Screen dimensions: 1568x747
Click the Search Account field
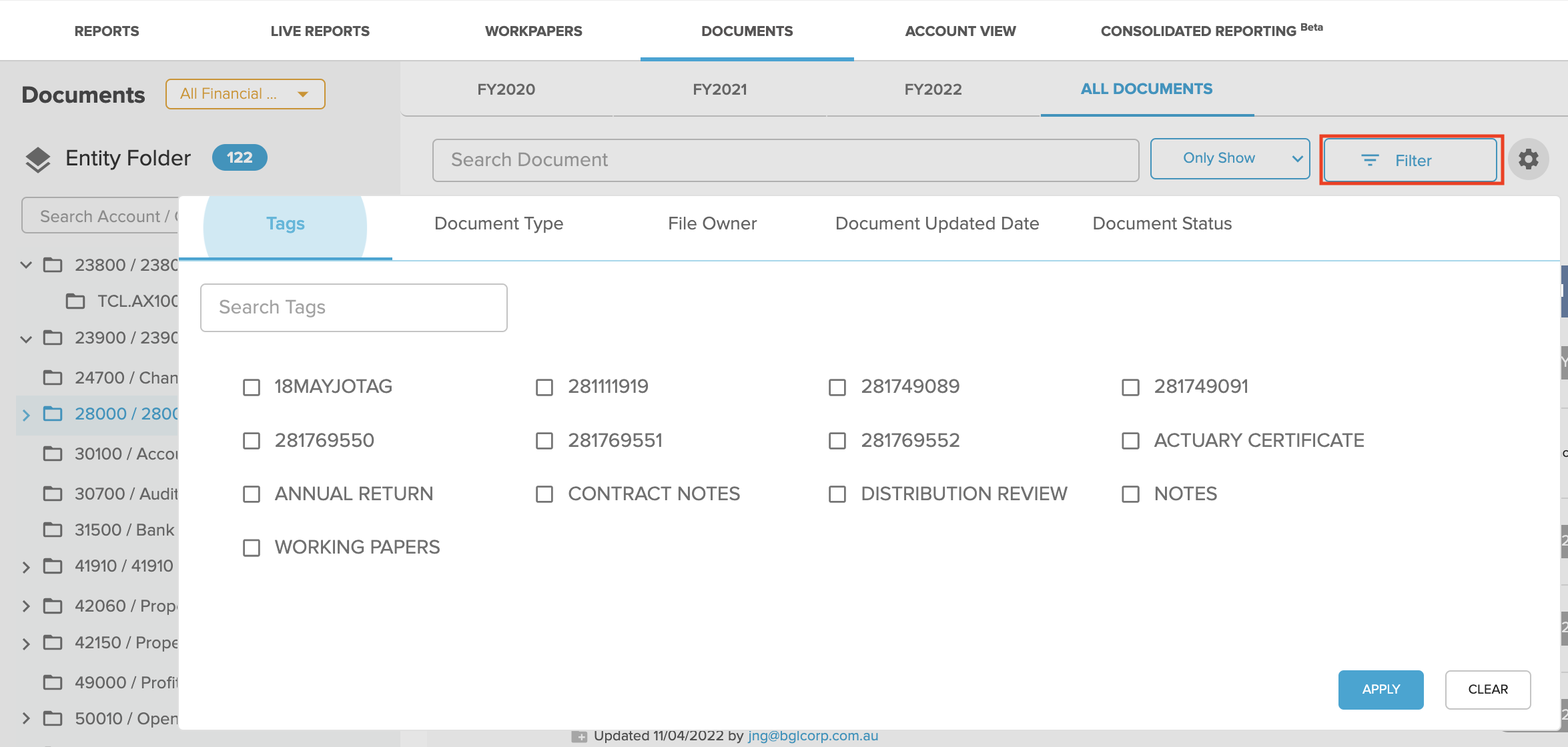tap(101, 216)
